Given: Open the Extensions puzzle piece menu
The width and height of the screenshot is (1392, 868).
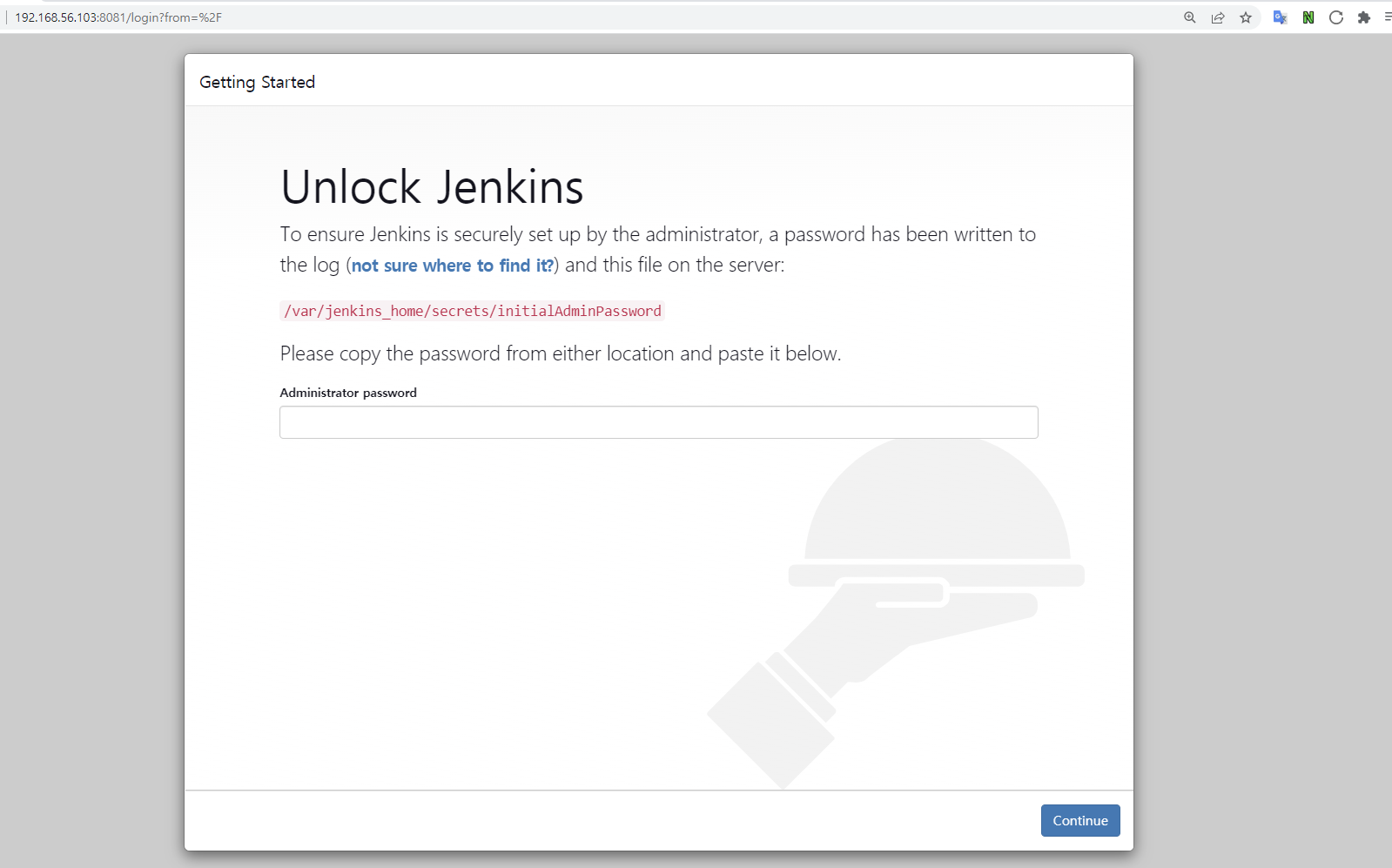Looking at the screenshot, I should (1364, 17).
